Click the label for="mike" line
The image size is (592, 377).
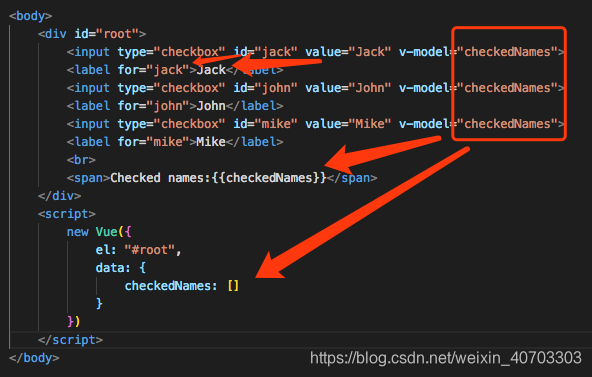pos(175,142)
